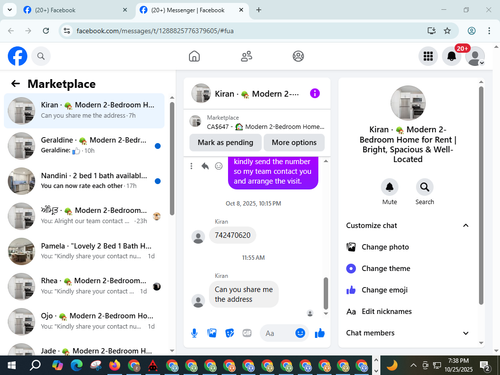Open the Windows Start menu
The height and width of the screenshot is (375, 500).
[11, 366]
